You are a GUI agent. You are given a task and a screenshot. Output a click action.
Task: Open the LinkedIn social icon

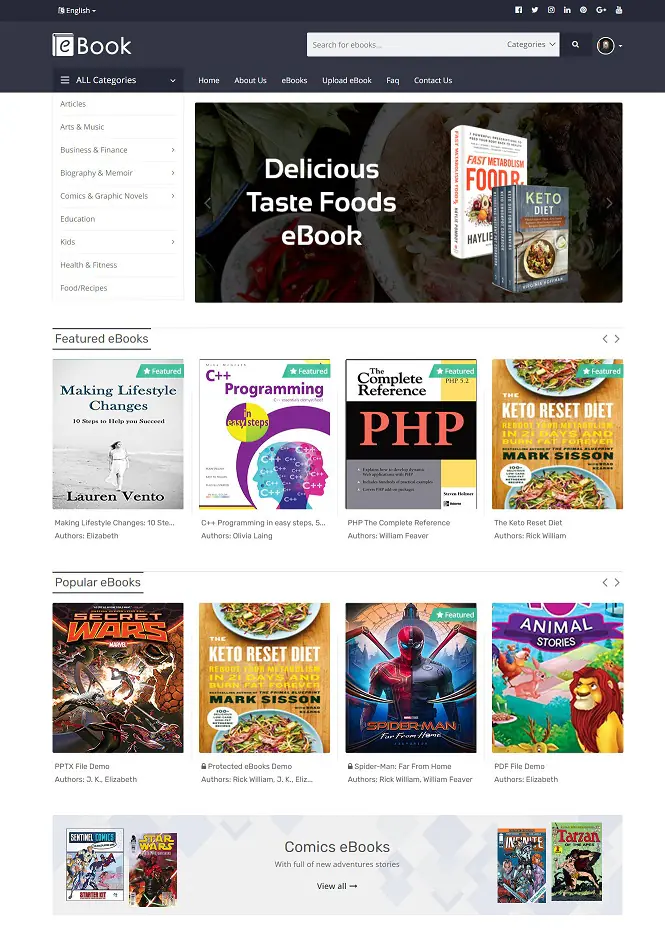pos(567,10)
